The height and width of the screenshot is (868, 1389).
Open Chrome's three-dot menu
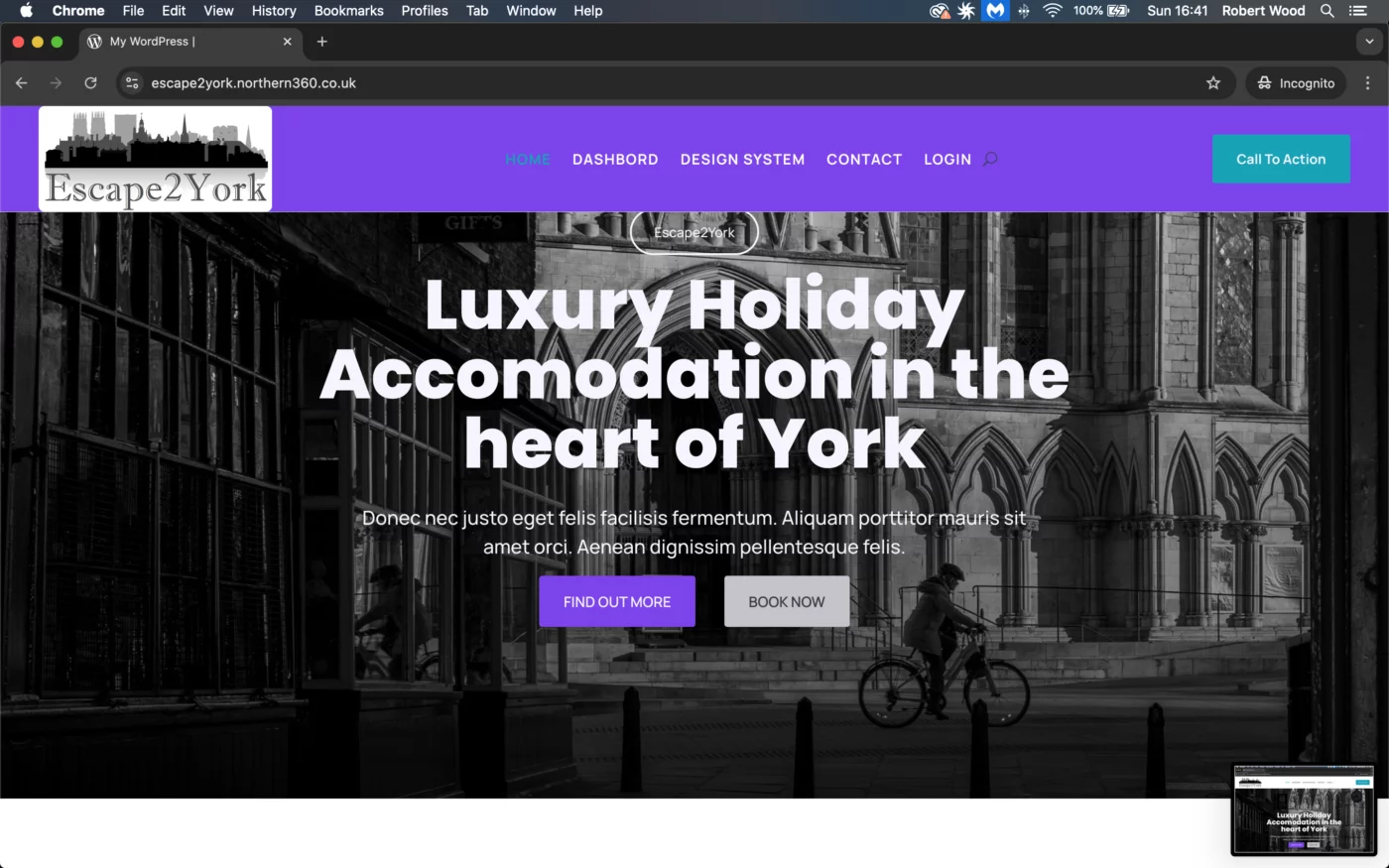tap(1367, 83)
